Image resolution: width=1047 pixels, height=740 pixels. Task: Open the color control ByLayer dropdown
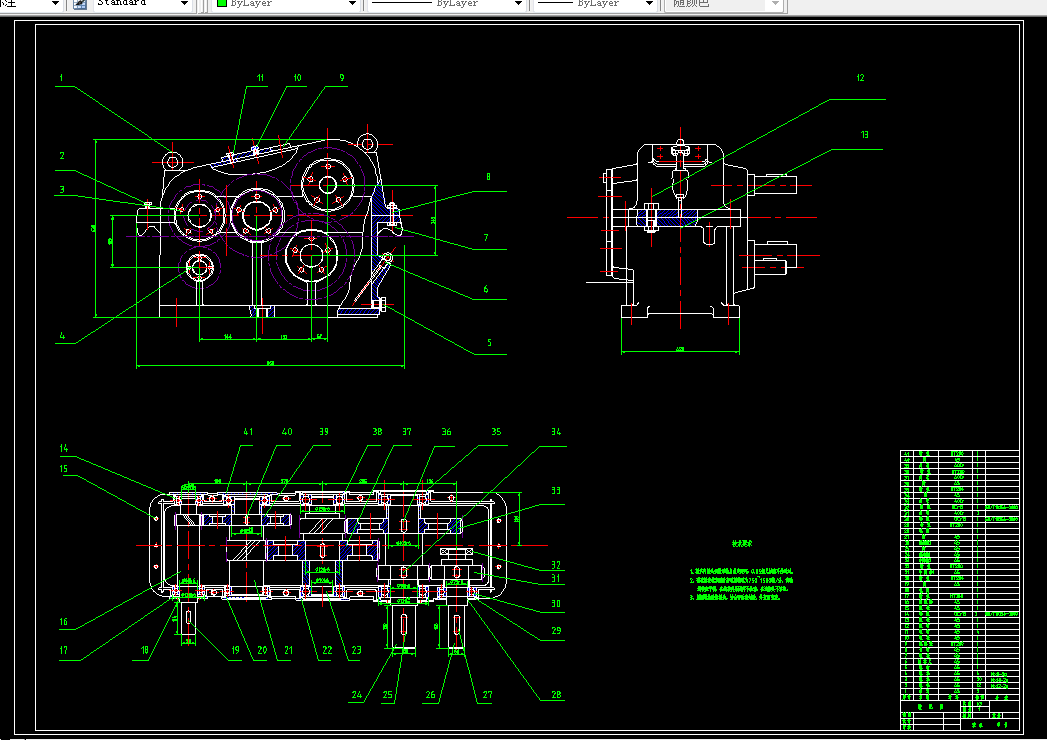pyautogui.click(x=352, y=4)
